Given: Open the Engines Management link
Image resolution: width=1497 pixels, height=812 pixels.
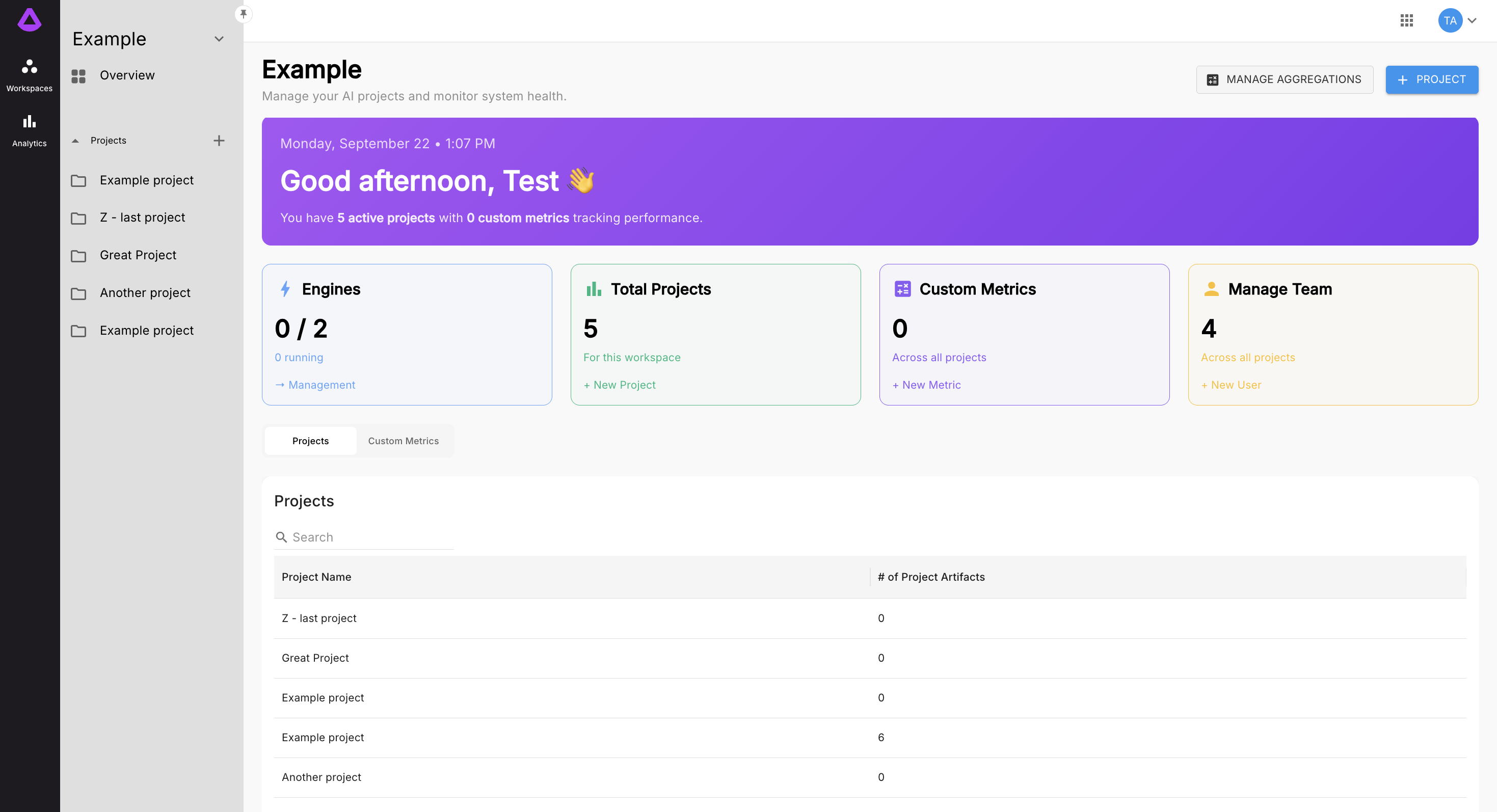Looking at the screenshot, I should tap(315, 385).
